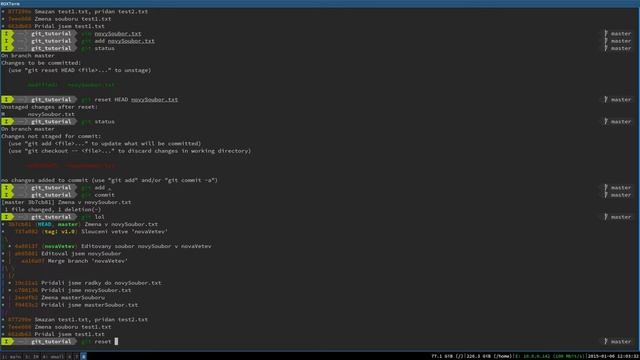Click the ROXTerm window title
Screen dimensions: 640x360
click(10, 3)
